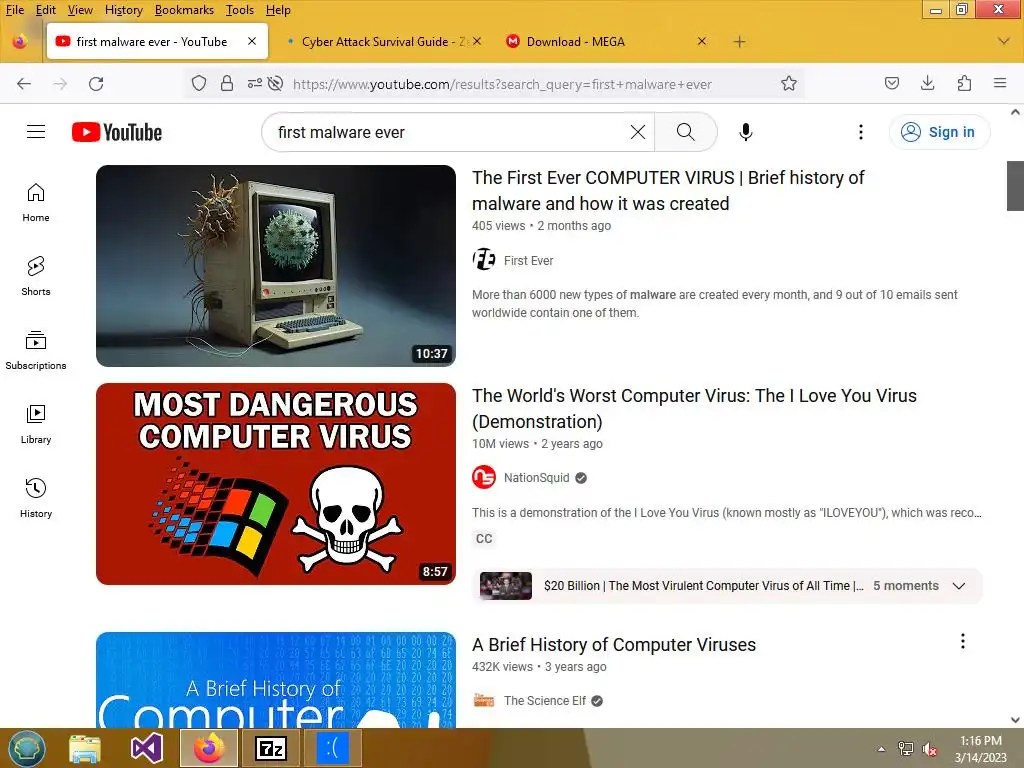Screen dimensions: 1024x768
Task: Open Windows Explorer from taskbar
Action: (85, 748)
